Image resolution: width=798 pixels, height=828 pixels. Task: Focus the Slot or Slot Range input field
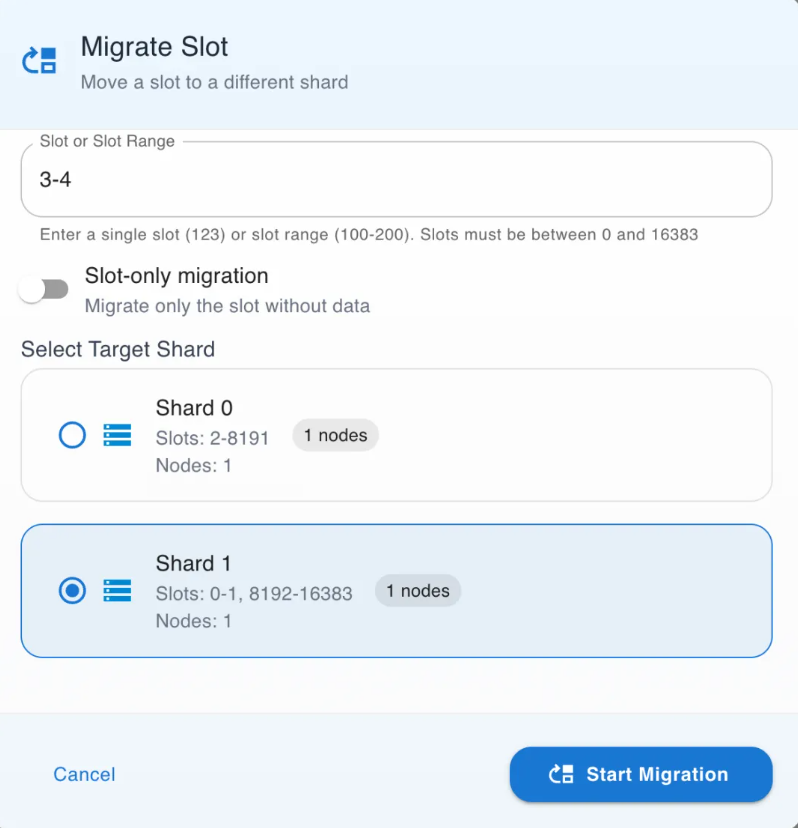(396, 180)
